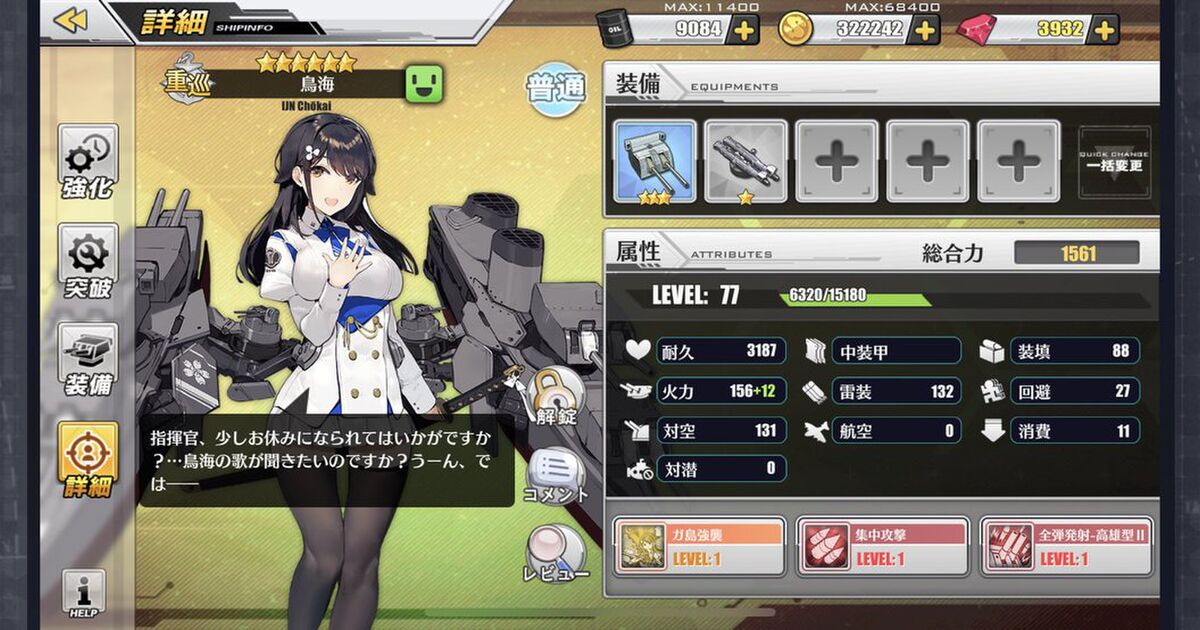1200x630 pixels.
Task: Open the レビュー magnifier icon
Action: [x=554, y=555]
